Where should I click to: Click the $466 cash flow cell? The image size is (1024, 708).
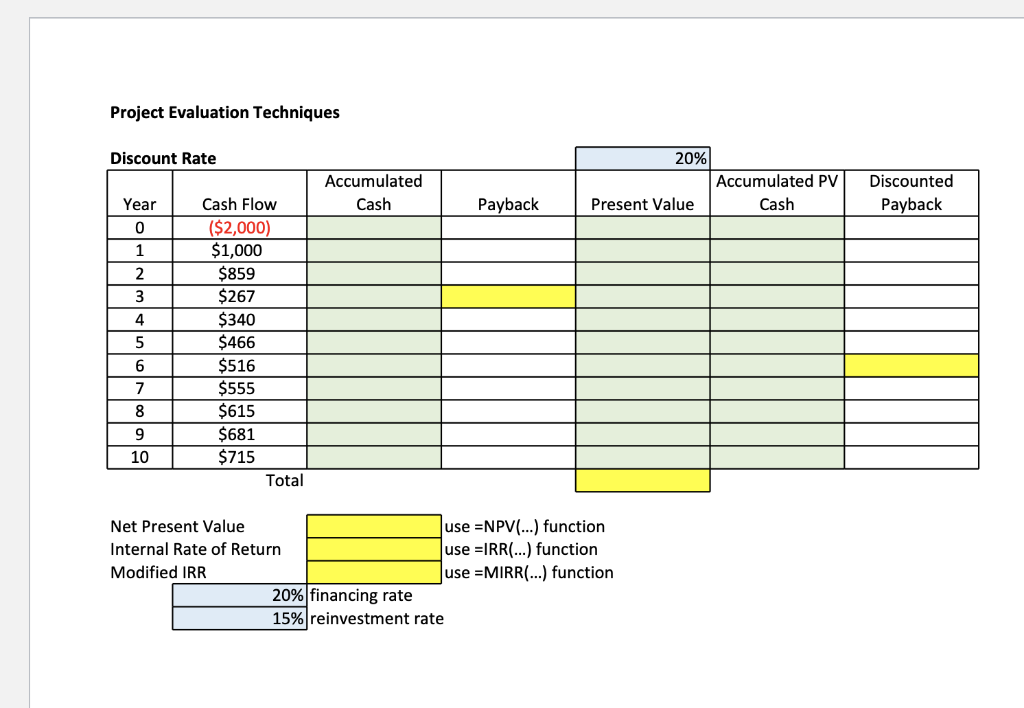click(x=240, y=343)
